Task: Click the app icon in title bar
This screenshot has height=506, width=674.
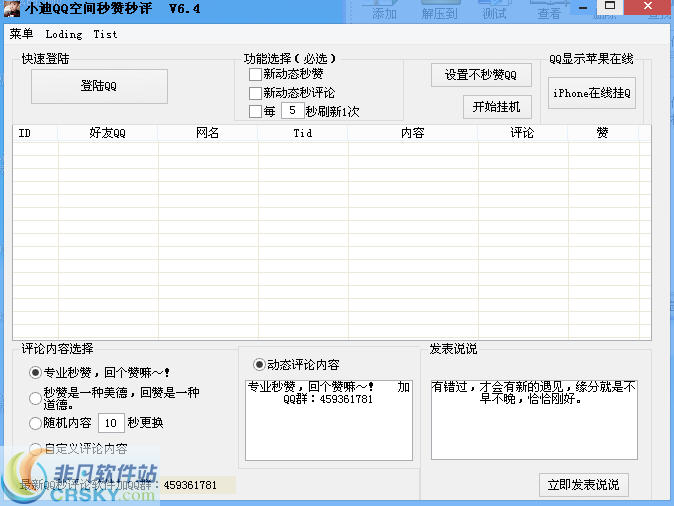Action: click(x=12, y=9)
